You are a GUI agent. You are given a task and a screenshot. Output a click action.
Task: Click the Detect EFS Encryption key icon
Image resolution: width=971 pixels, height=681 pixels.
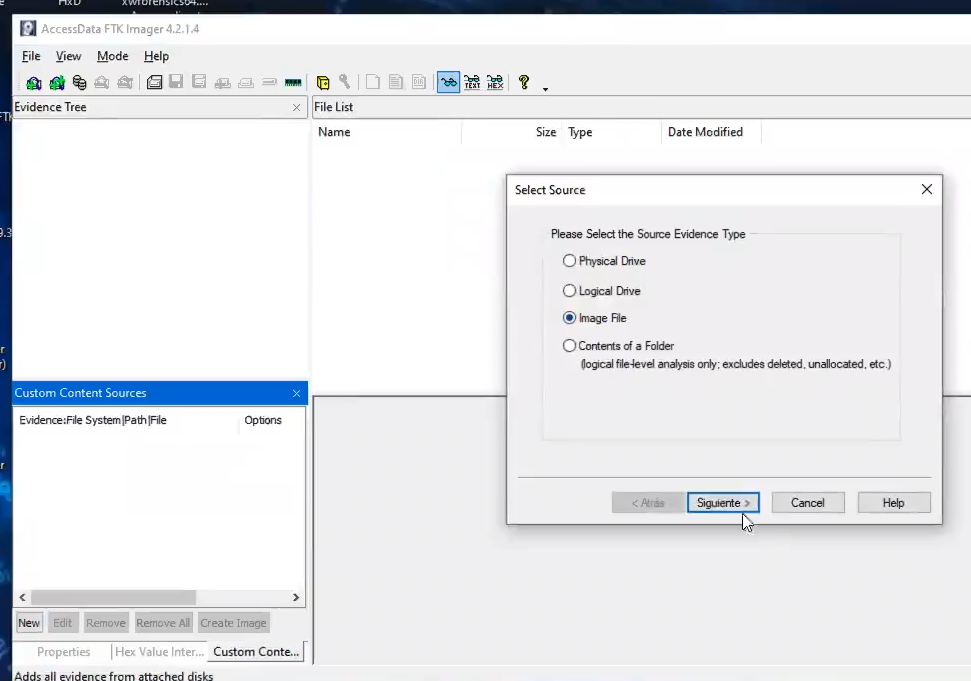[x=345, y=82]
